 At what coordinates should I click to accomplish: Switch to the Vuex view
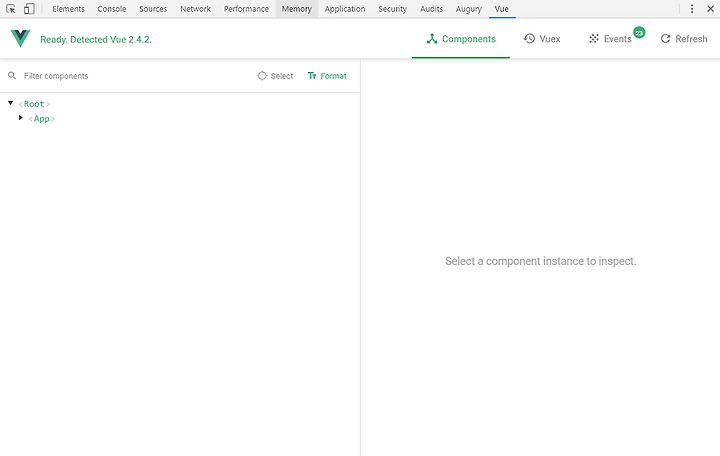[542, 39]
